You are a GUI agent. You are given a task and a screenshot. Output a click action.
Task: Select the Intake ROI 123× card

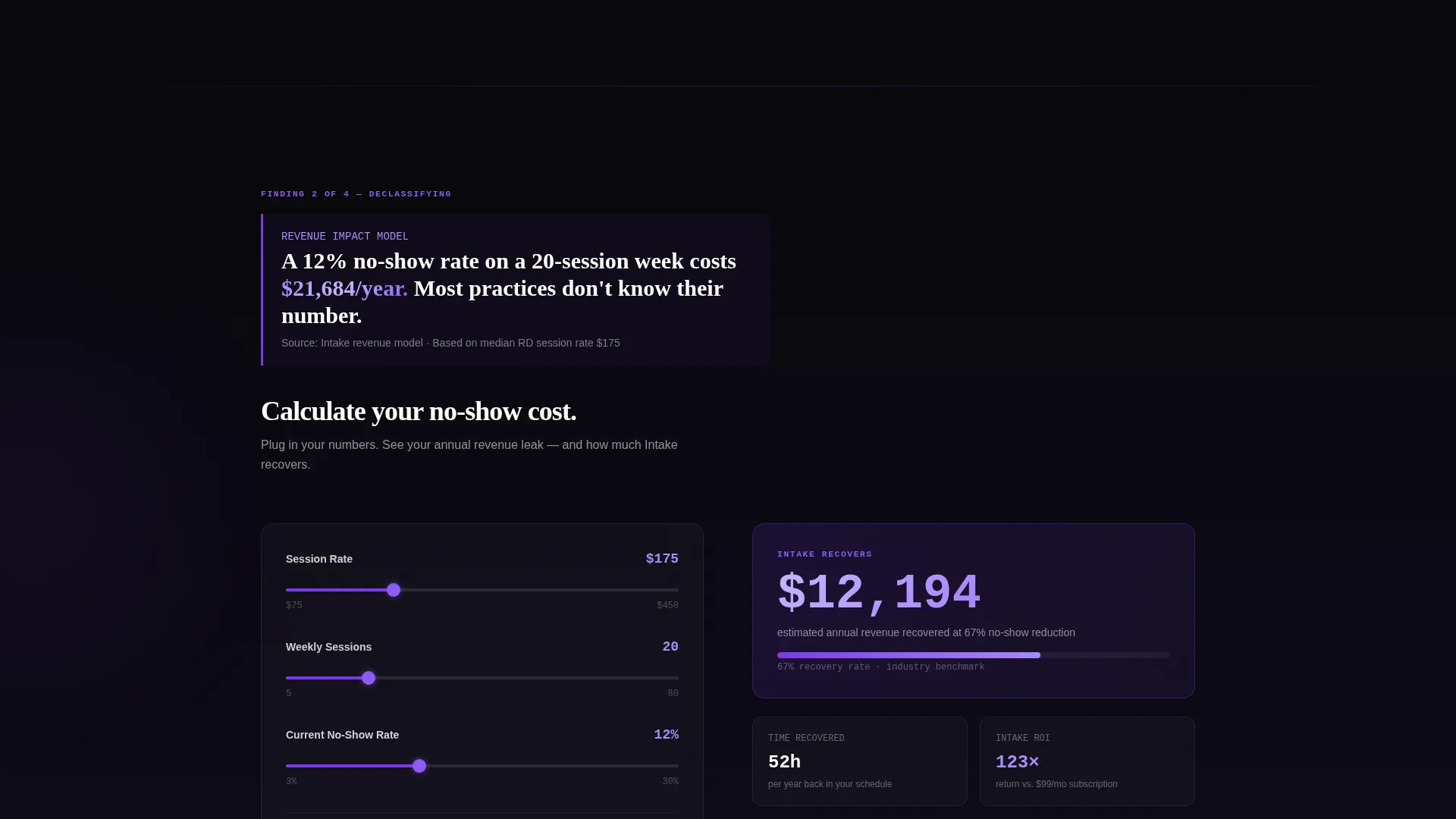1087,761
